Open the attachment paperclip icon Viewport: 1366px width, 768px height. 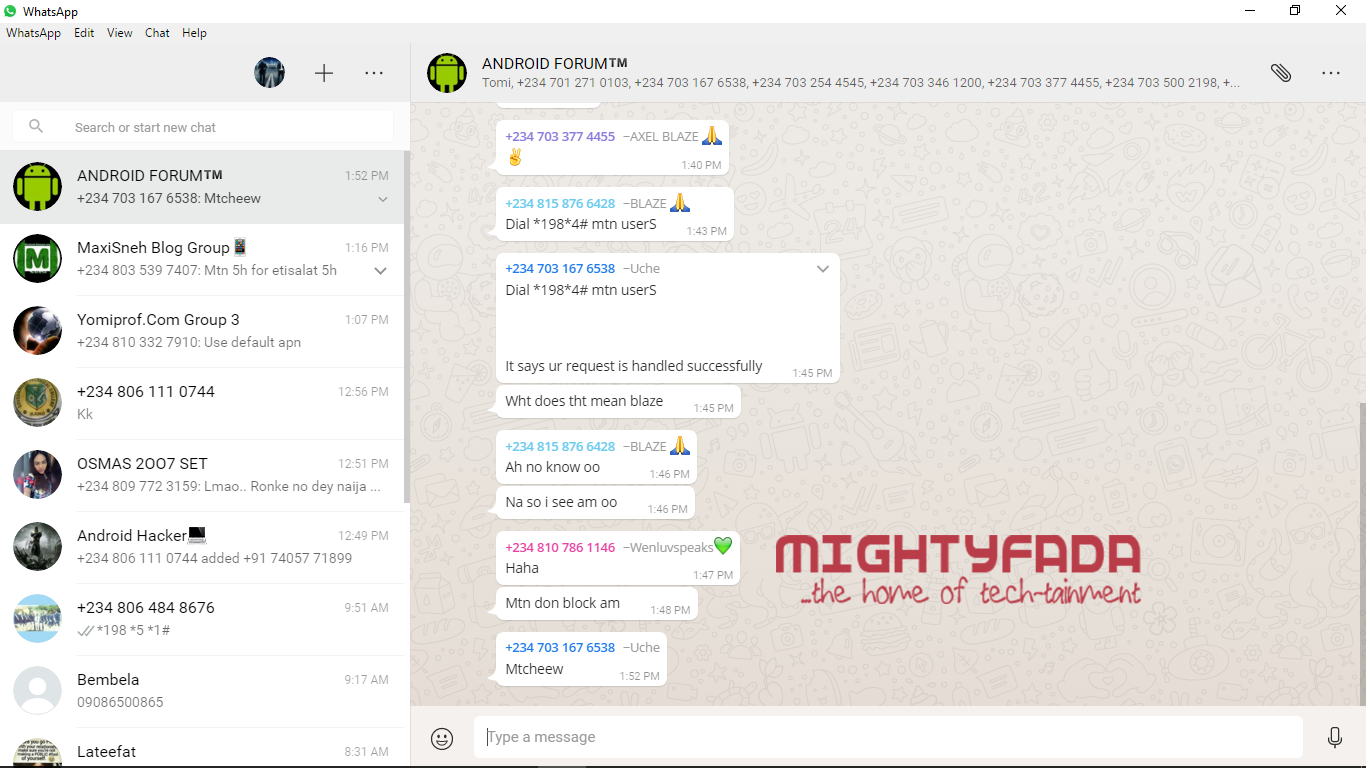[x=1281, y=71]
